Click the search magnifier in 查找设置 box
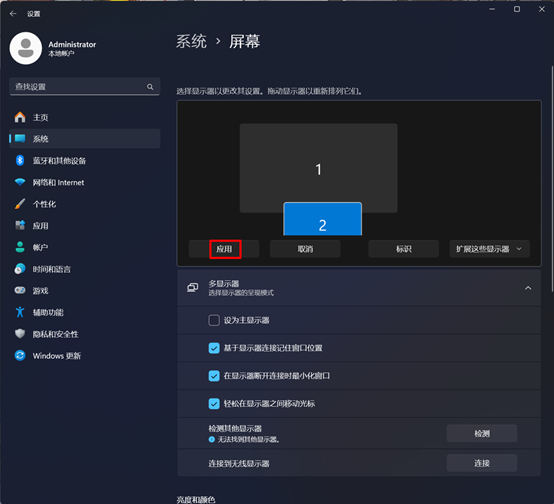This screenshot has width=554, height=504. [150, 87]
